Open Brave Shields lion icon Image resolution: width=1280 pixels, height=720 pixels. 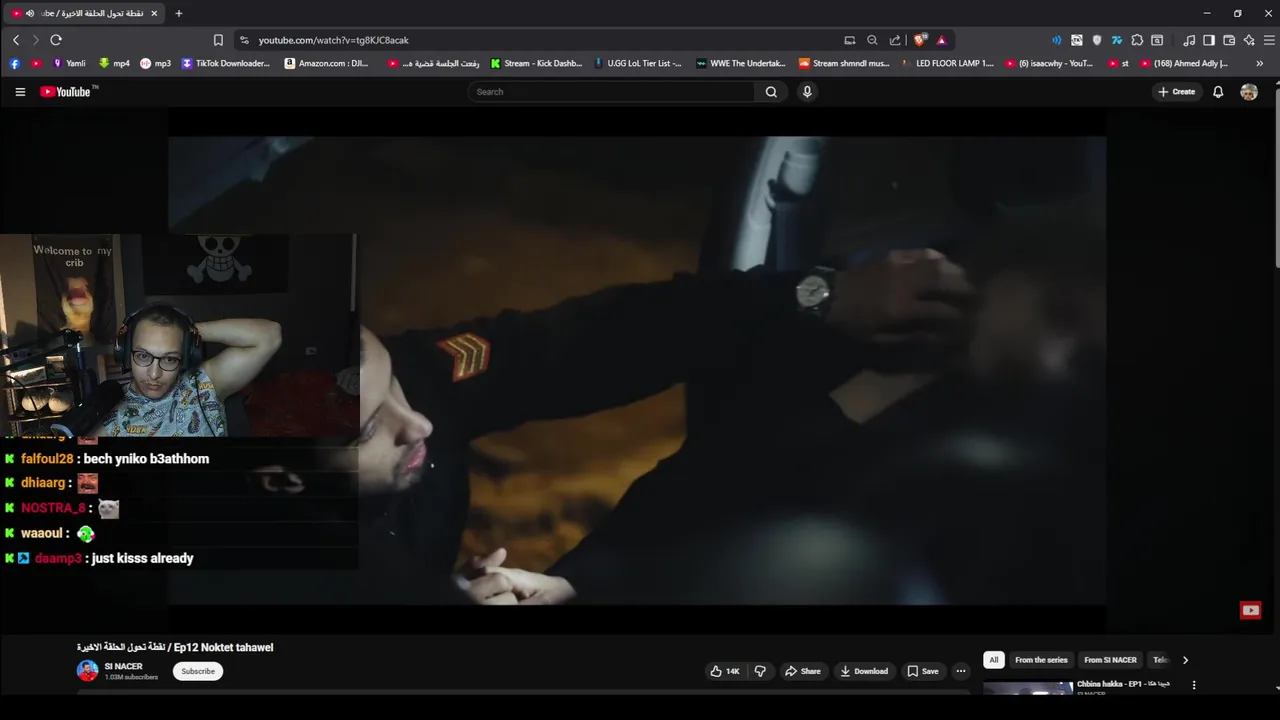[920, 40]
